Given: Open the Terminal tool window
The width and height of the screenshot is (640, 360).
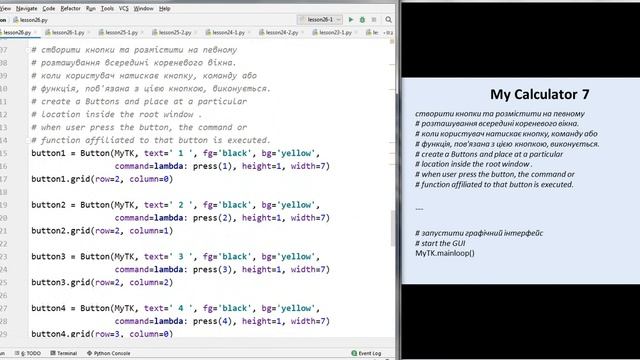Looking at the screenshot, I should point(64,353).
